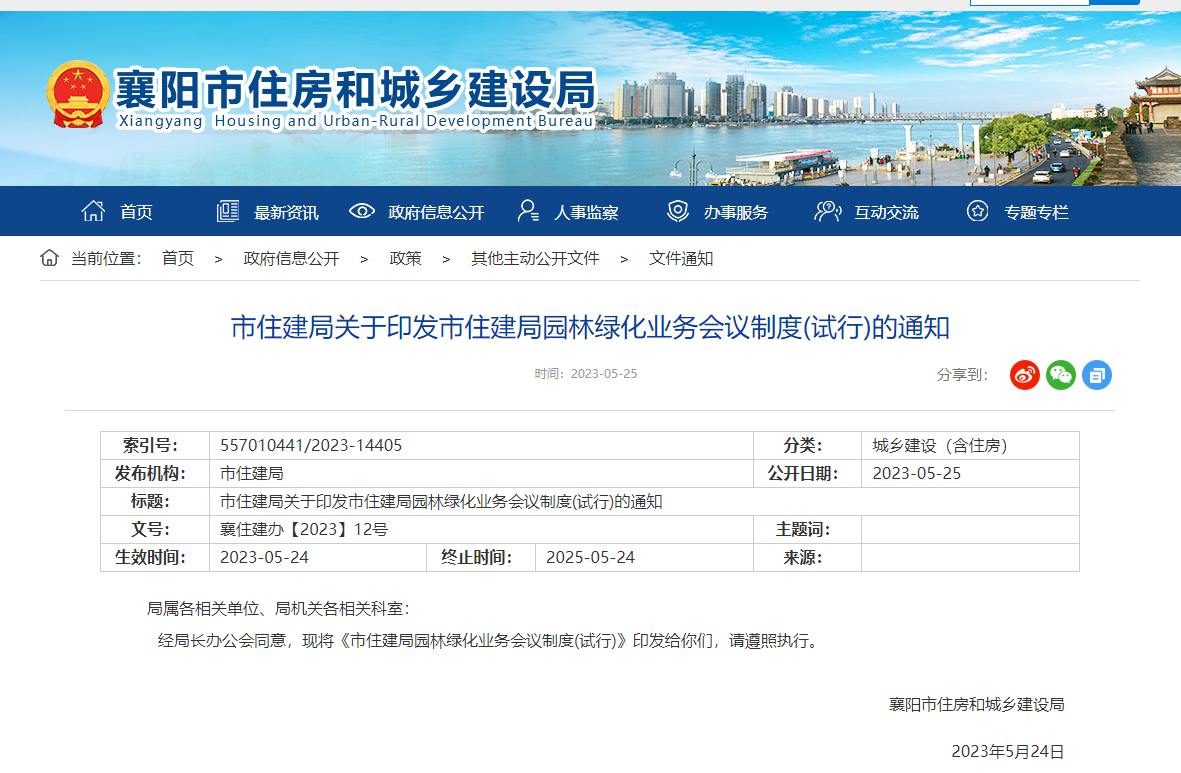Go to 政府信息公开 in the breadcrumb
The image size is (1181, 773).
pyautogui.click(x=291, y=258)
